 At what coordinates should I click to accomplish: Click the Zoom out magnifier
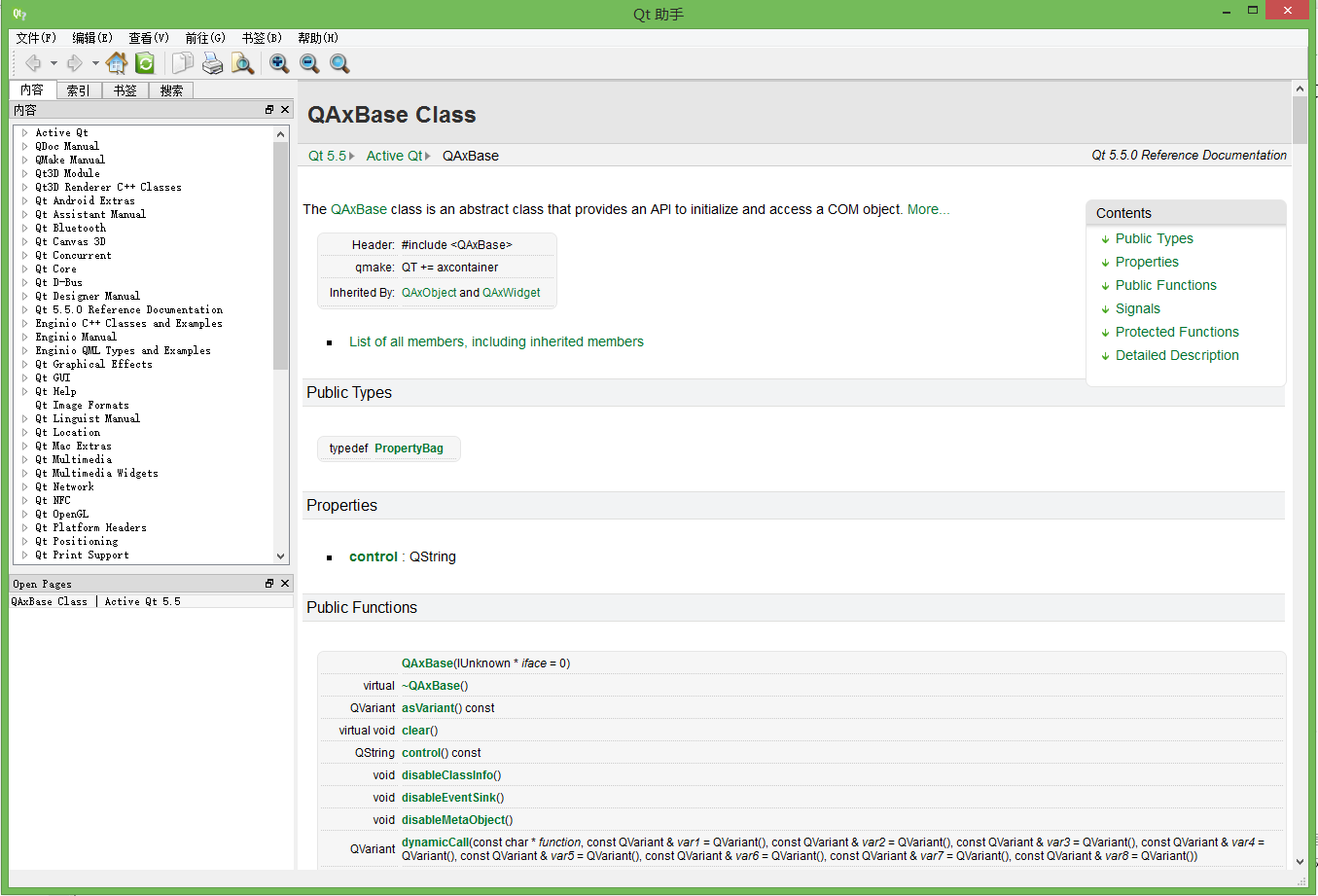pyautogui.click(x=309, y=63)
